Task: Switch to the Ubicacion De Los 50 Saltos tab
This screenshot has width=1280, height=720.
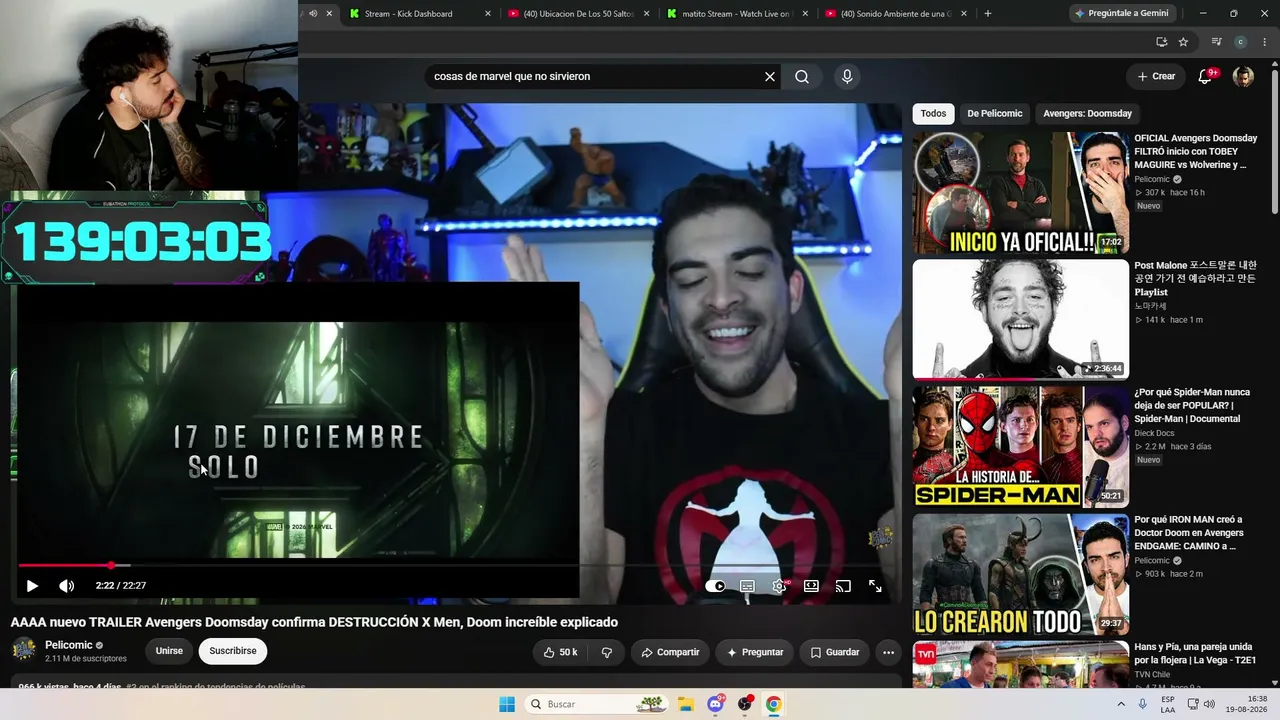Action: click(x=579, y=14)
